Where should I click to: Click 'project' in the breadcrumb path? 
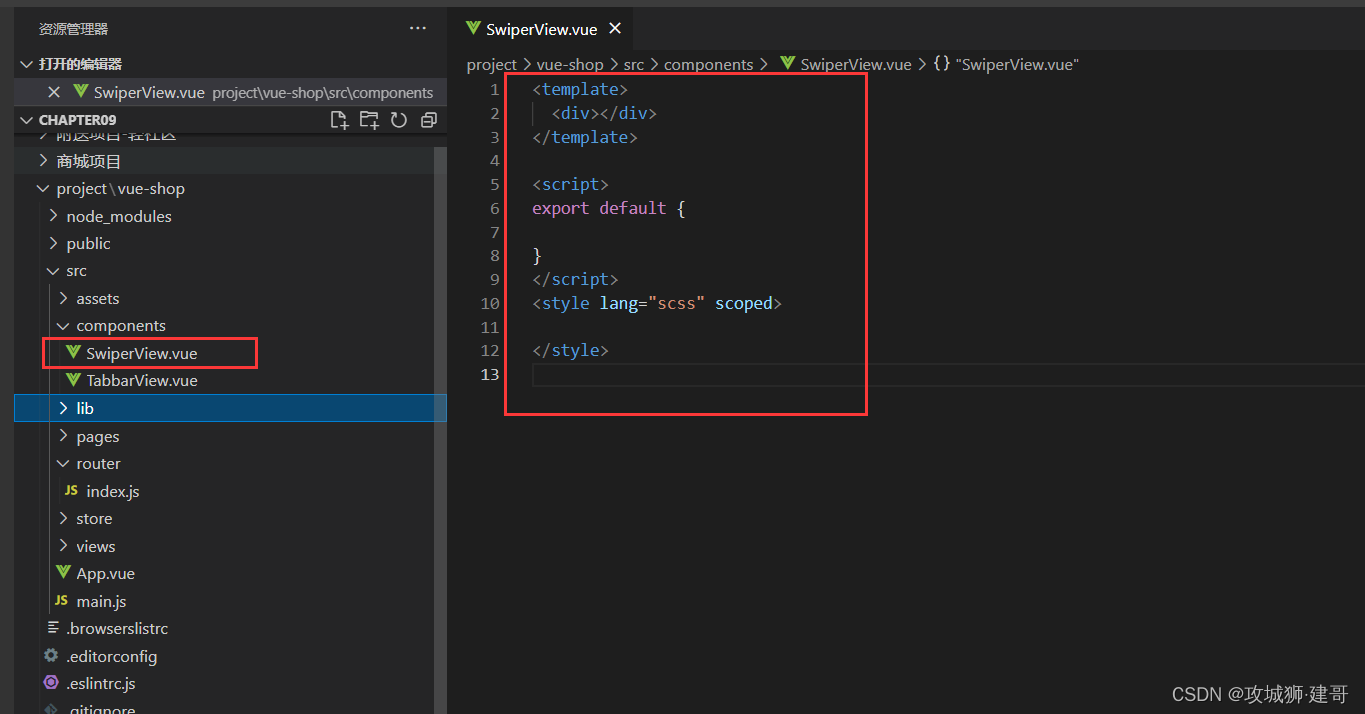pyautogui.click(x=492, y=64)
